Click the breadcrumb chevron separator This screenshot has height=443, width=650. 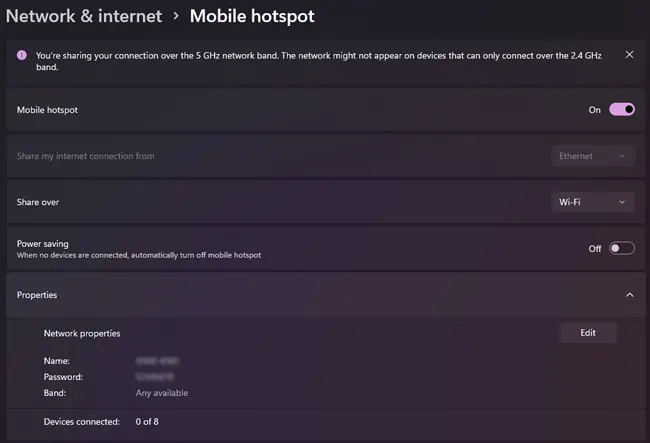175,16
